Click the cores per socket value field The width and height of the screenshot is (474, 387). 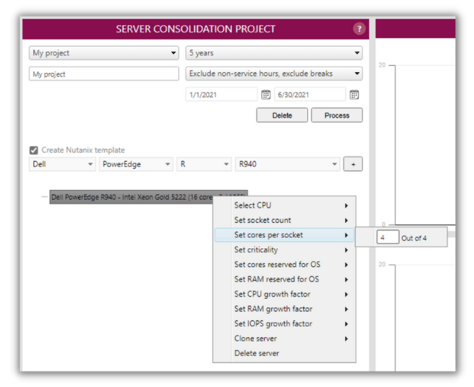pyautogui.click(x=388, y=237)
